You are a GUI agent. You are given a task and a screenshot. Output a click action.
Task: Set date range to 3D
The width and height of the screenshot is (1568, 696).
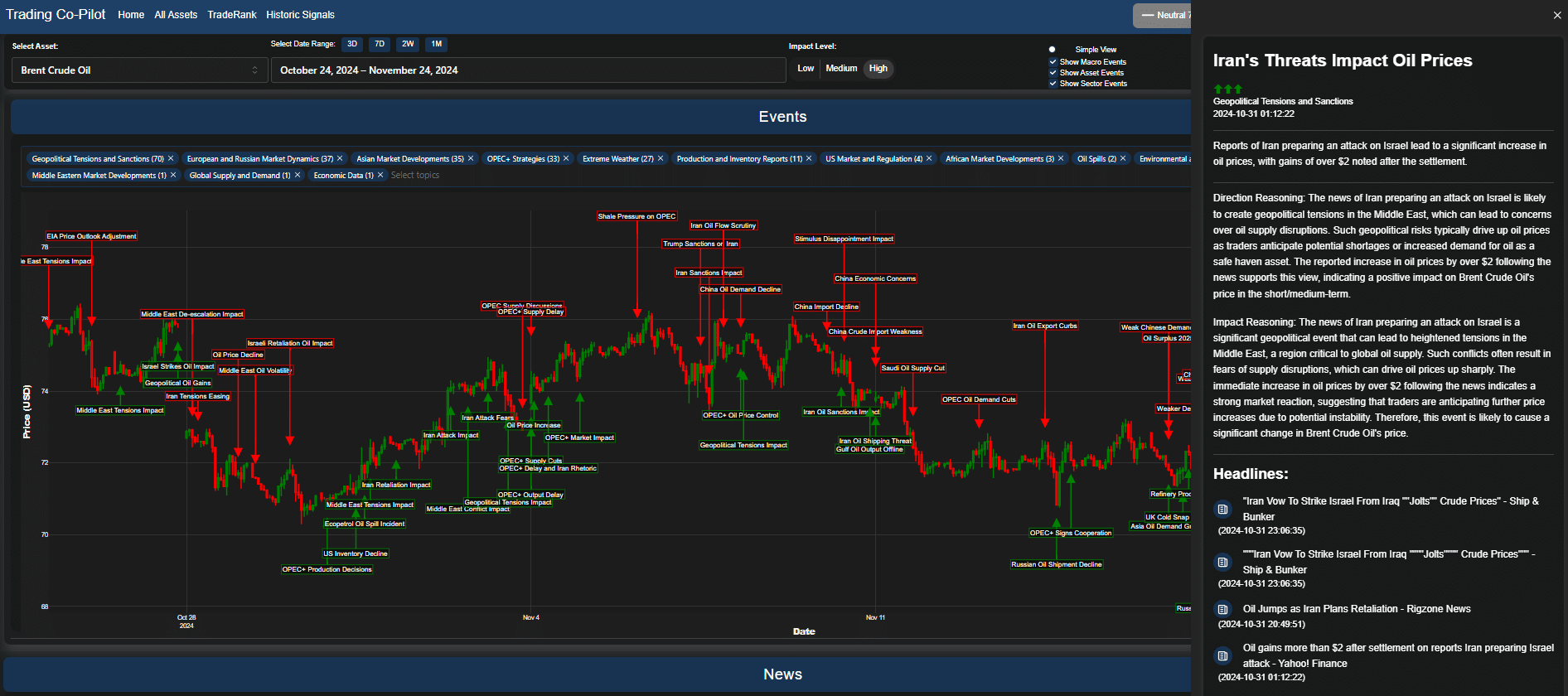(352, 44)
